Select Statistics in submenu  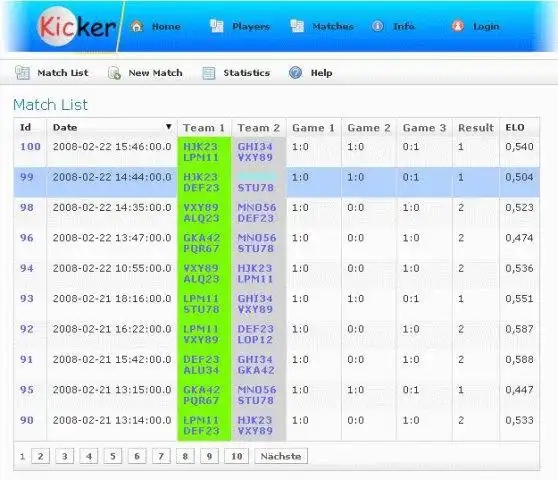(247, 73)
